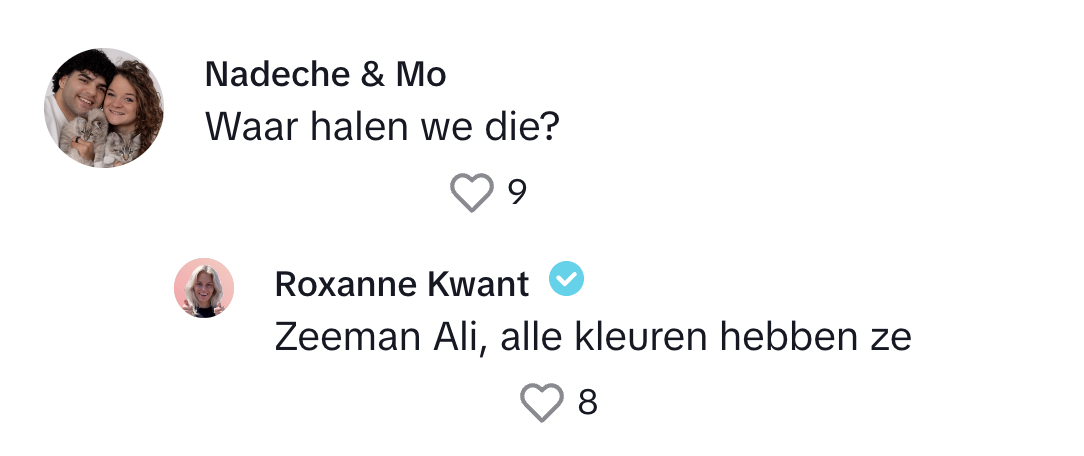This screenshot has height=456, width=1084.
Task: Open Roxanne Kwant's profile picture
Action: point(204,288)
